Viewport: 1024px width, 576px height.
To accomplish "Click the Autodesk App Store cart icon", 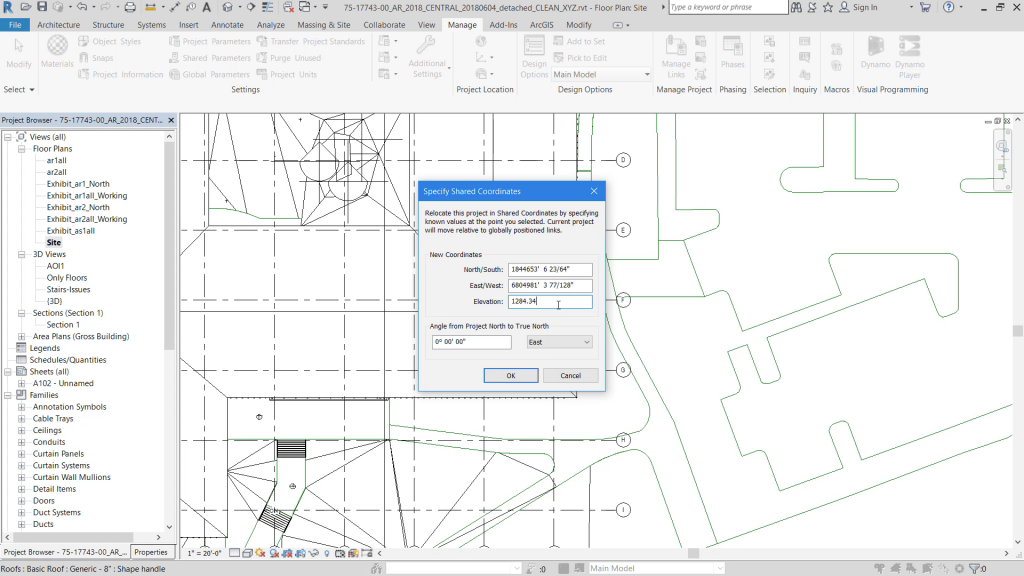I will (925, 7).
